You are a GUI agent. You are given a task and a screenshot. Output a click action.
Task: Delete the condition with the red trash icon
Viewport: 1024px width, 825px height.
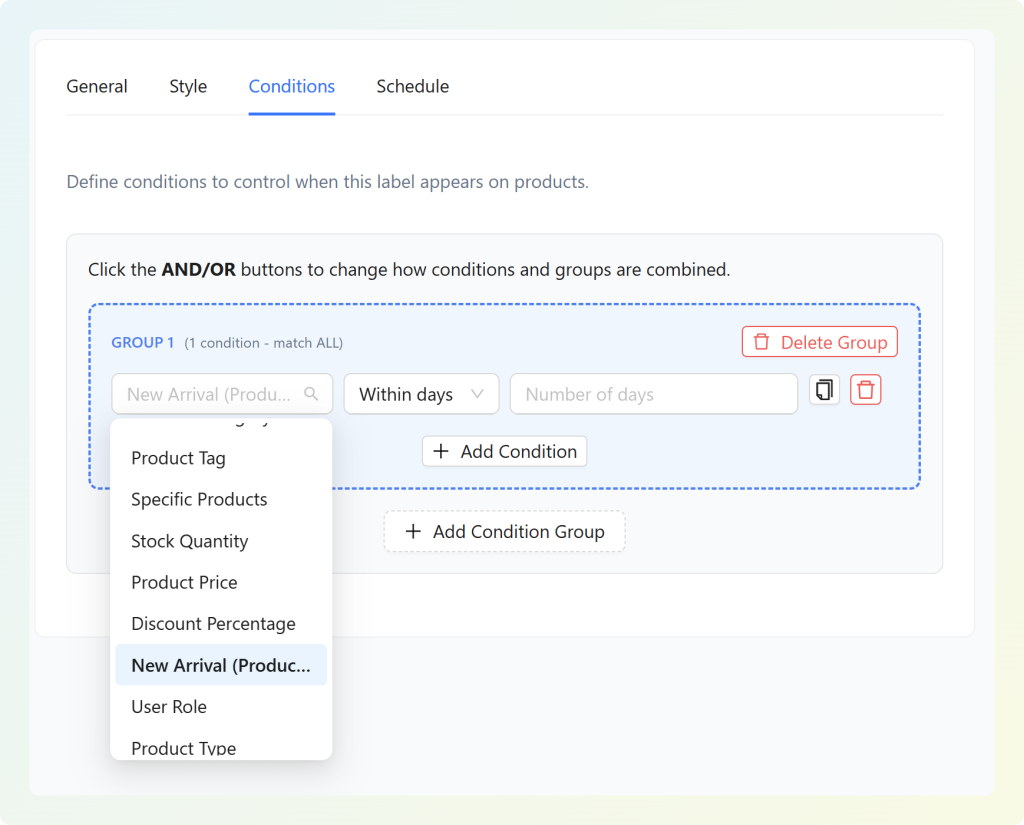865,389
